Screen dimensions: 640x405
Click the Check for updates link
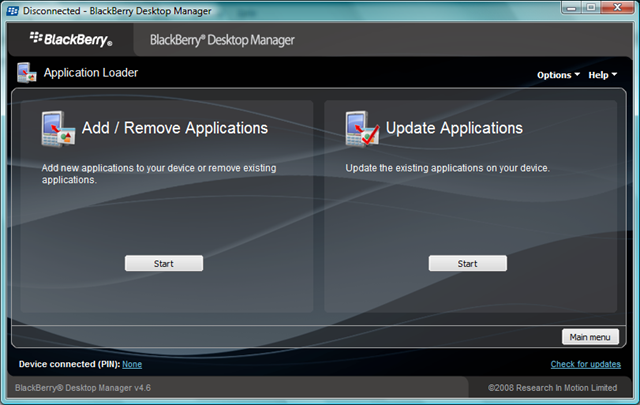click(586, 364)
